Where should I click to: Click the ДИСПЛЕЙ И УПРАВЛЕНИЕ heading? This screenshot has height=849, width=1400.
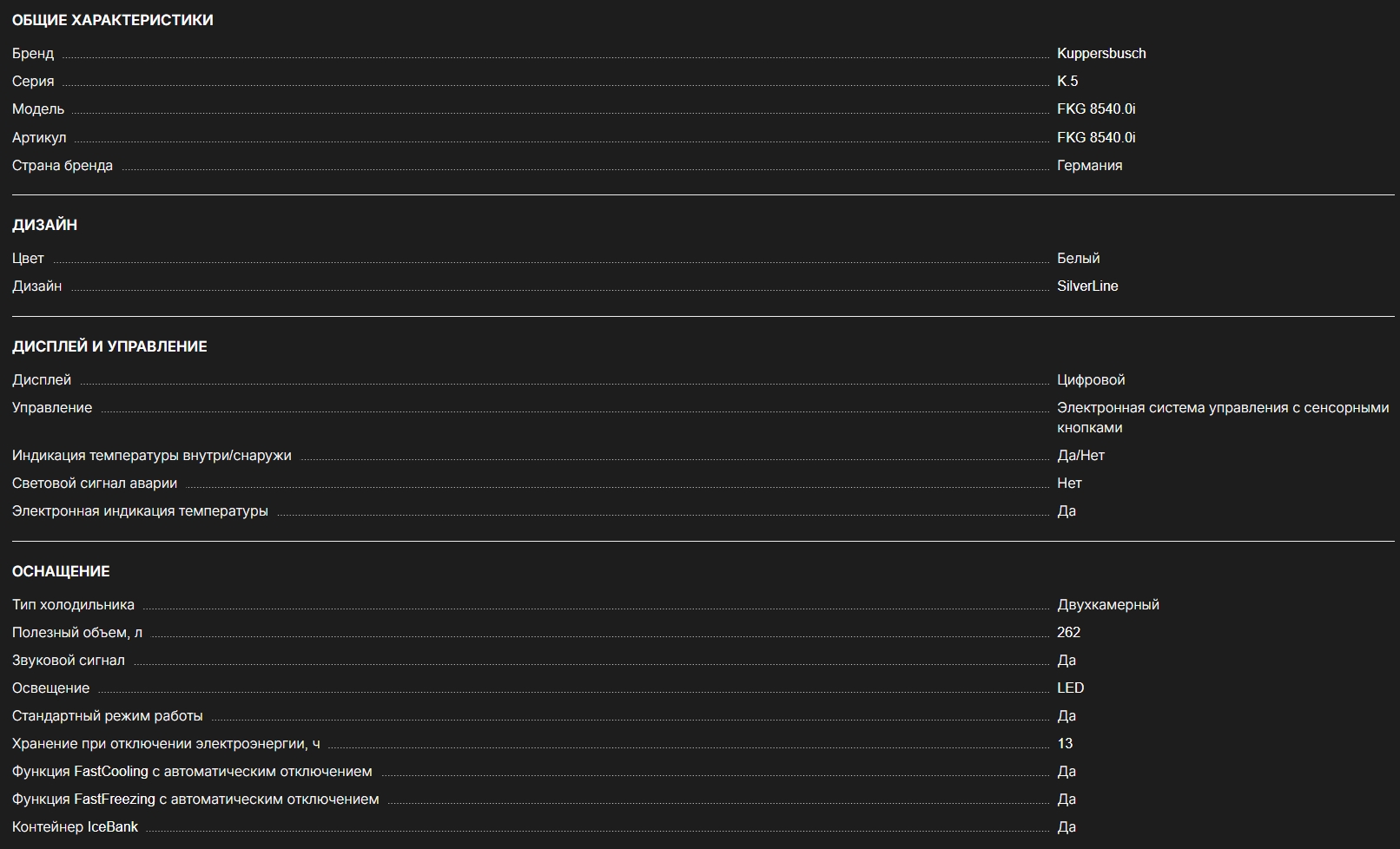[109, 346]
